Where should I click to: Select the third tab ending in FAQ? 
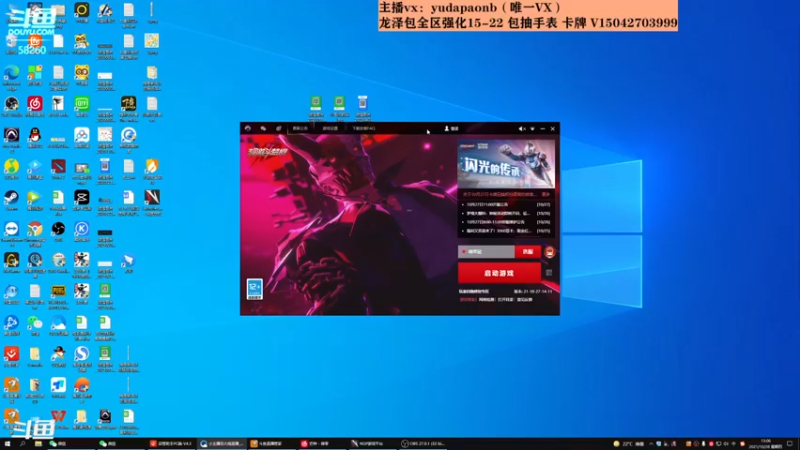364,129
